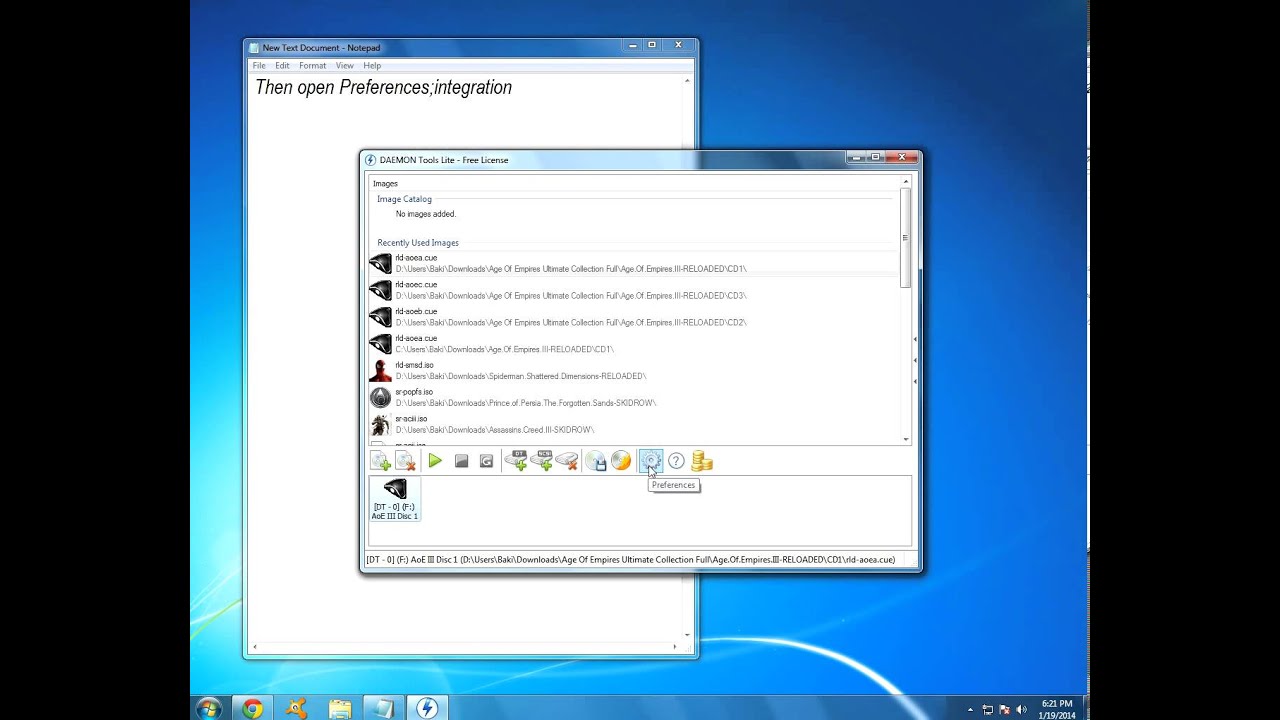
Task: Add a DT virtual drive
Action: 516,461
